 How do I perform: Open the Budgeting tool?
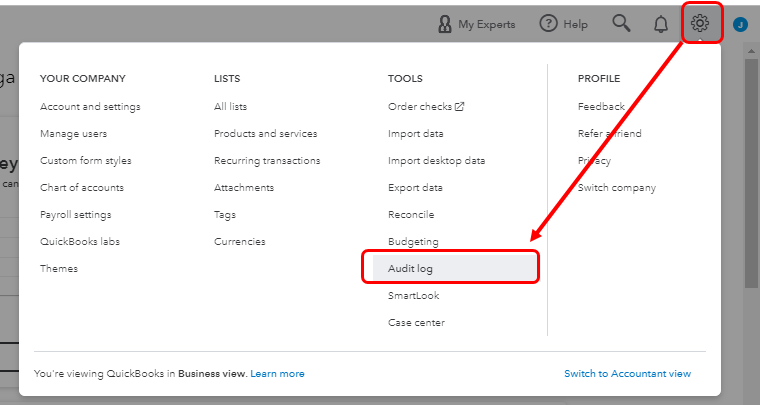[413, 241]
